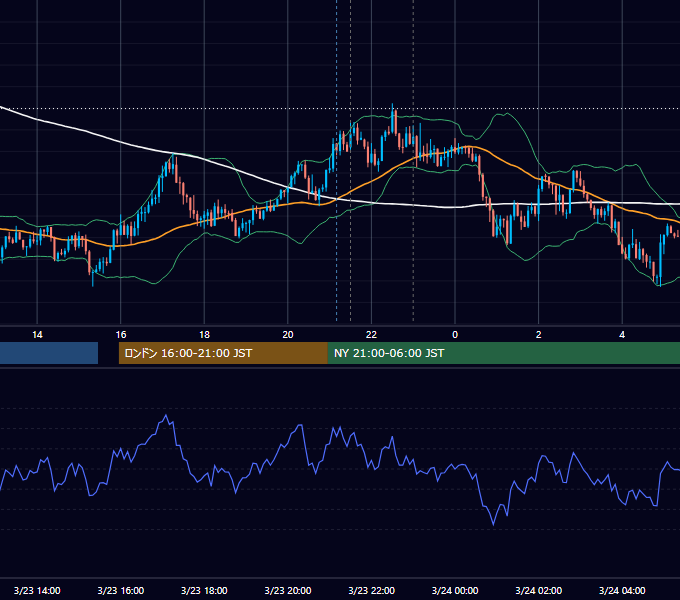Click the 16 hour label on price chart
The height and width of the screenshot is (600, 680).
click(121, 335)
